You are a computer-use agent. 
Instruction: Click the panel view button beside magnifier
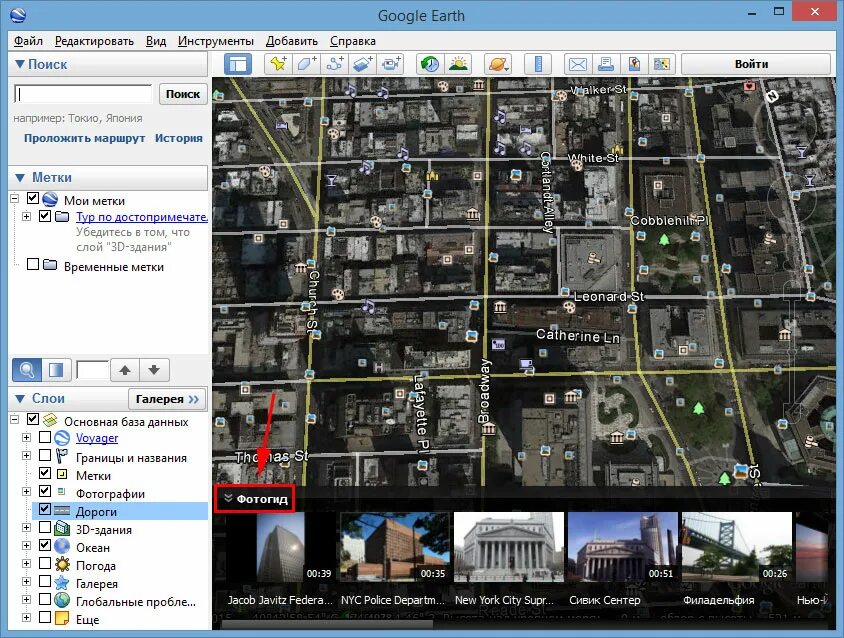(56, 370)
